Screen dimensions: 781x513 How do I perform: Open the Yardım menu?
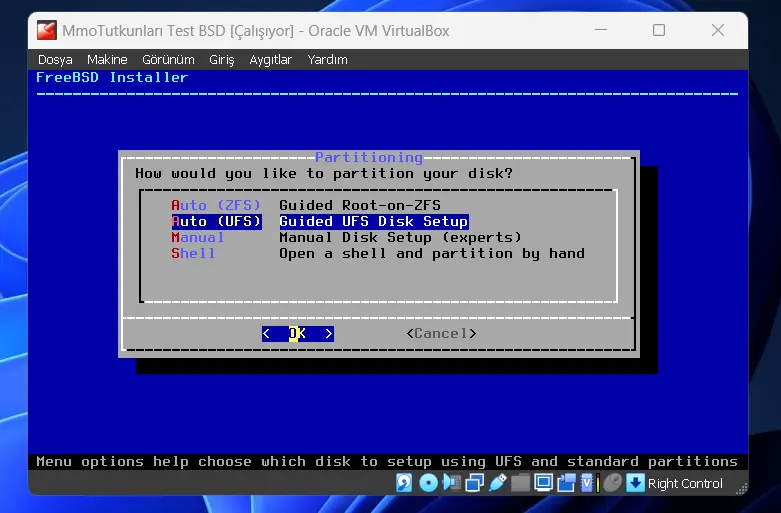coord(327,60)
